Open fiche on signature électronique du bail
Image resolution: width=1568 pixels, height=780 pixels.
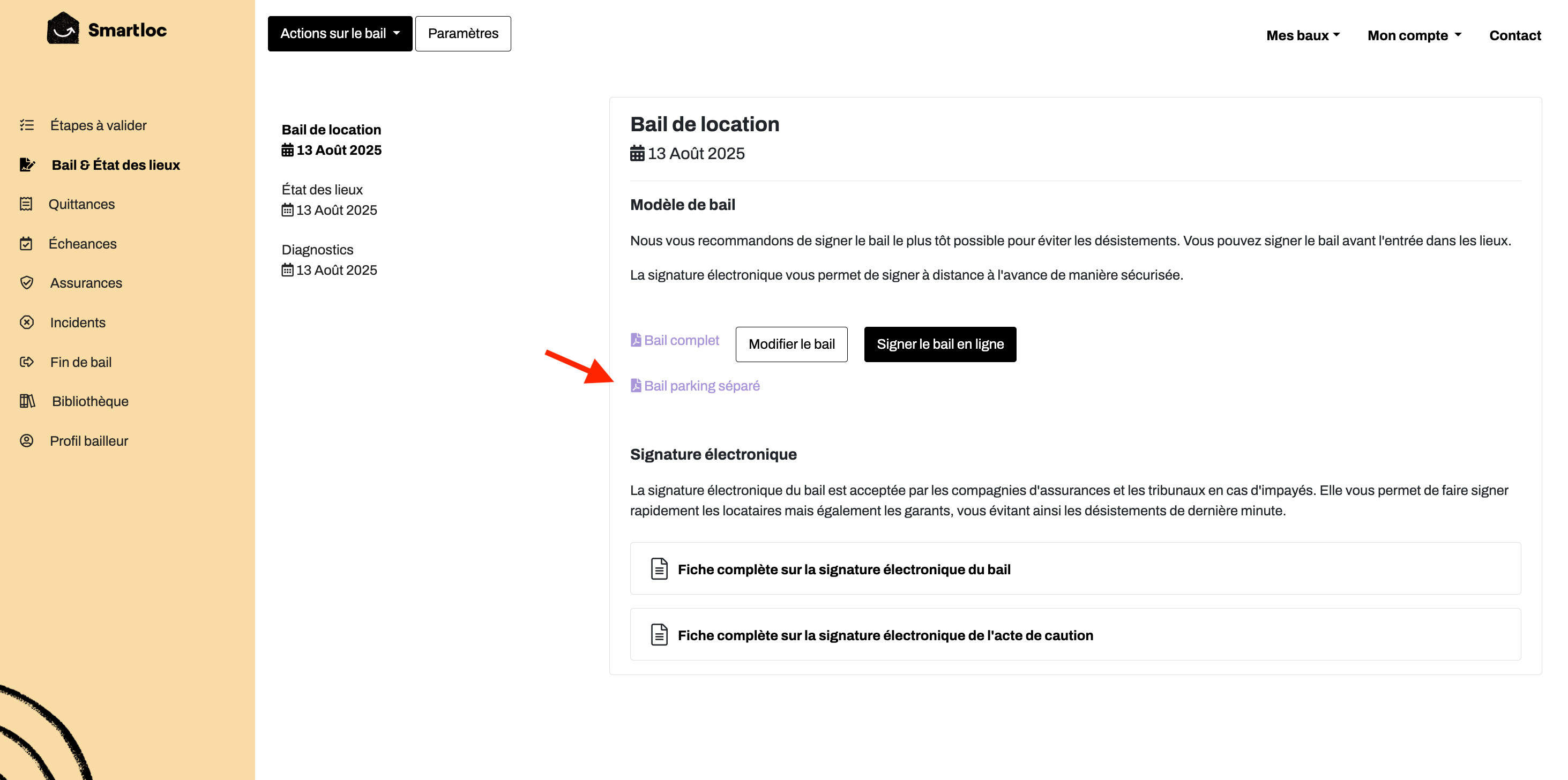click(1075, 568)
